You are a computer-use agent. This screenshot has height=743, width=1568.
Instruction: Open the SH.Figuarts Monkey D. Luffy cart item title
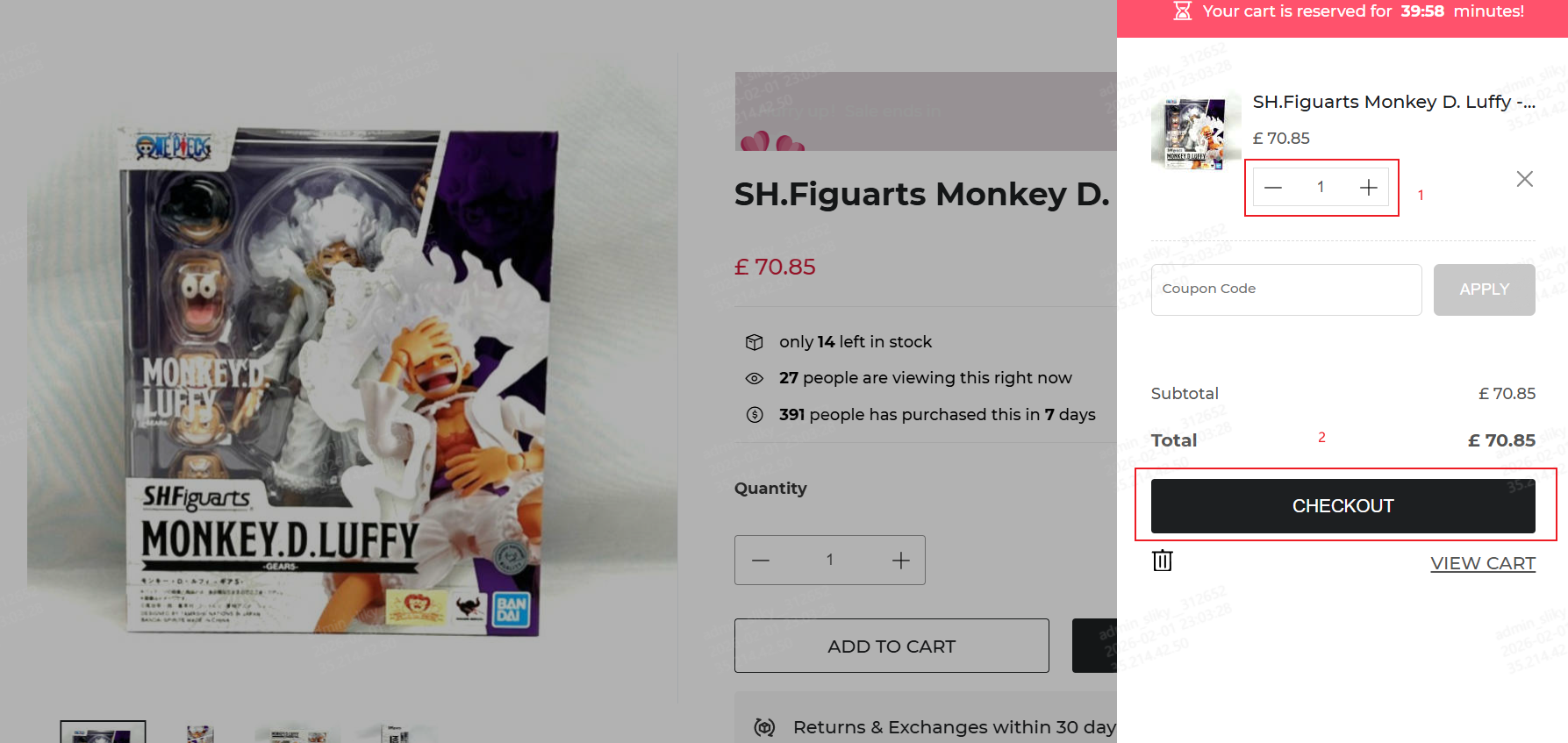(x=1393, y=102)
